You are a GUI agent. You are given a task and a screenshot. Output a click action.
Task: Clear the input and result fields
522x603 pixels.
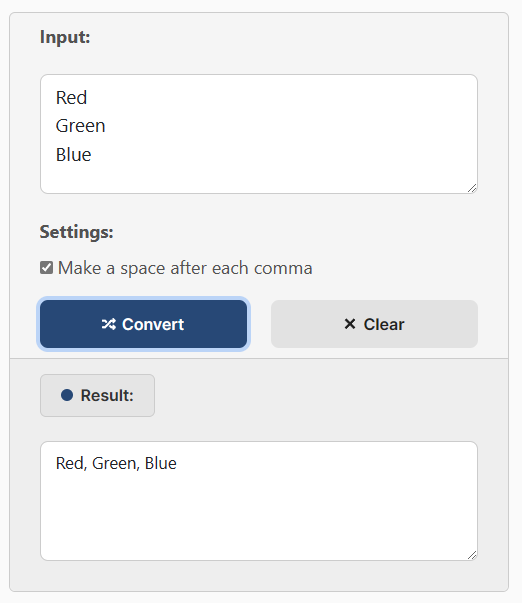click(x=374, y=324)
